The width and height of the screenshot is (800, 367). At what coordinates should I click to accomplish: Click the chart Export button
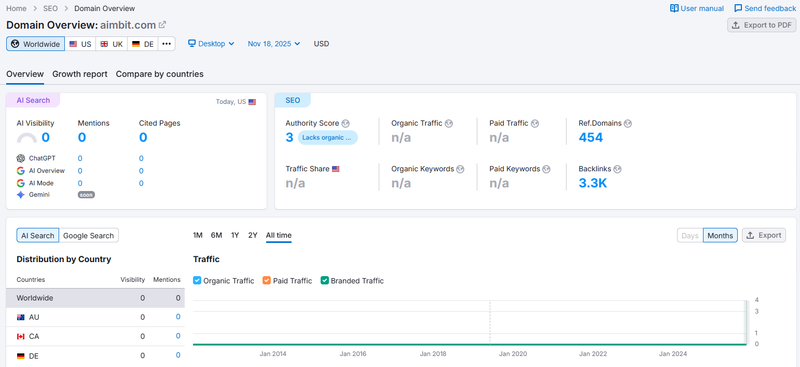[x=764, y=235]
